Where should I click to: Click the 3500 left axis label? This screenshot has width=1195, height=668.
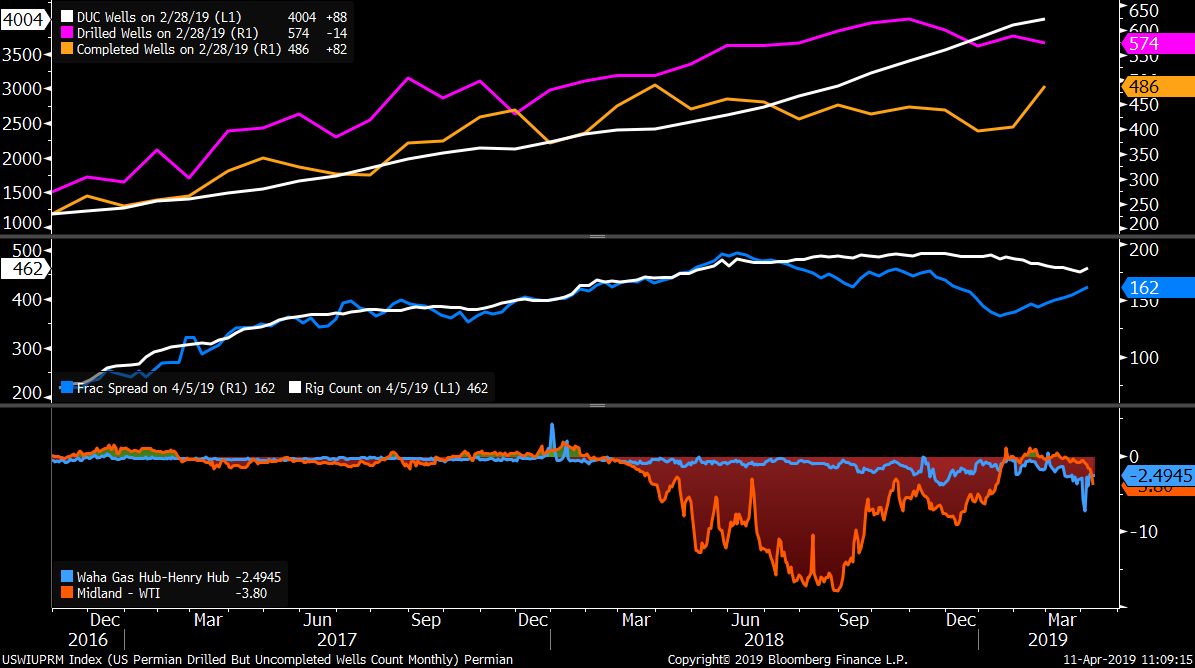tap(21, 55)
